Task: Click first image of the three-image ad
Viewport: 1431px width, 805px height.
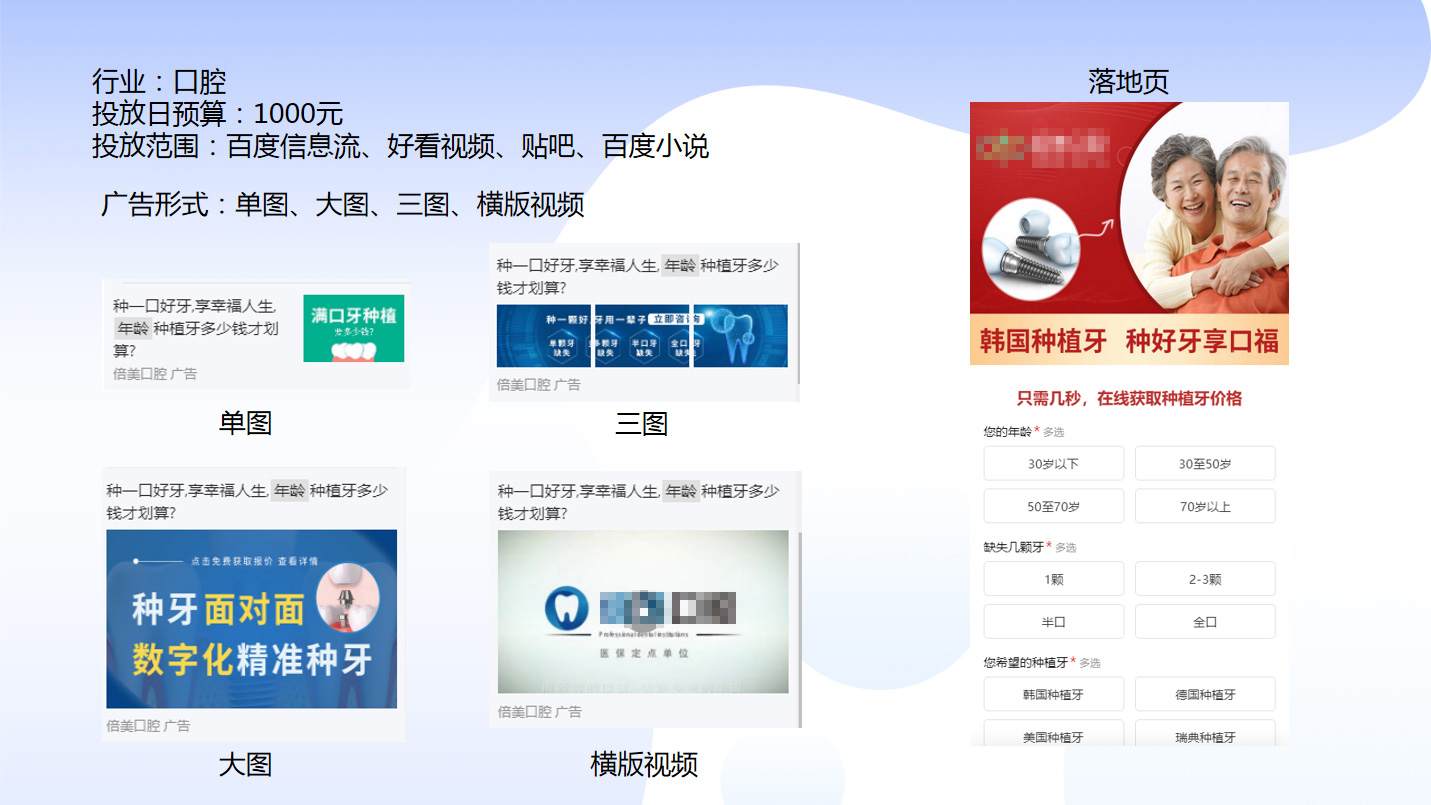Action: 544,336
